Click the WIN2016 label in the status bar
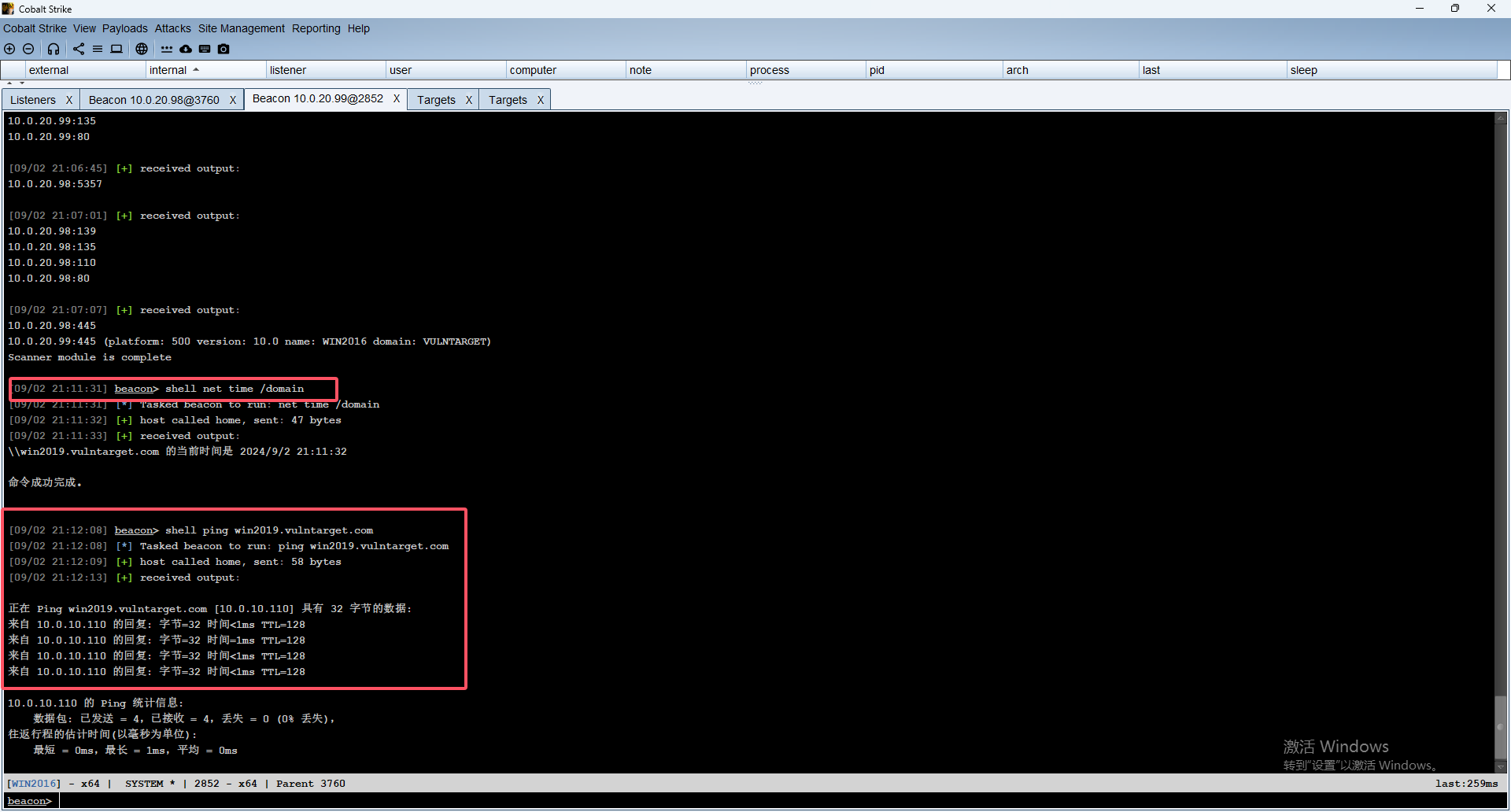This screenshot has width=1511, height=812. click(34, 784)
